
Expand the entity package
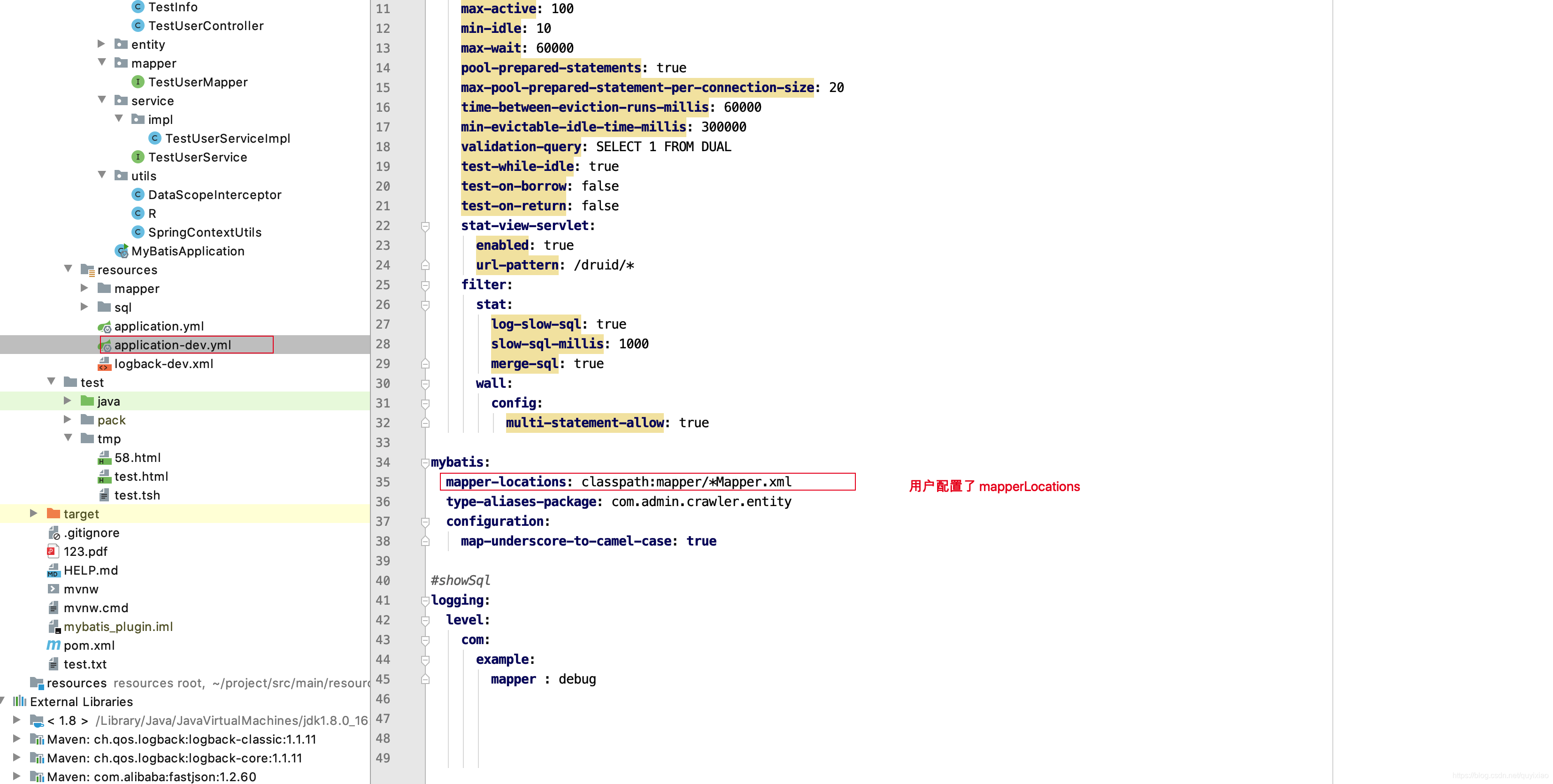101,43
